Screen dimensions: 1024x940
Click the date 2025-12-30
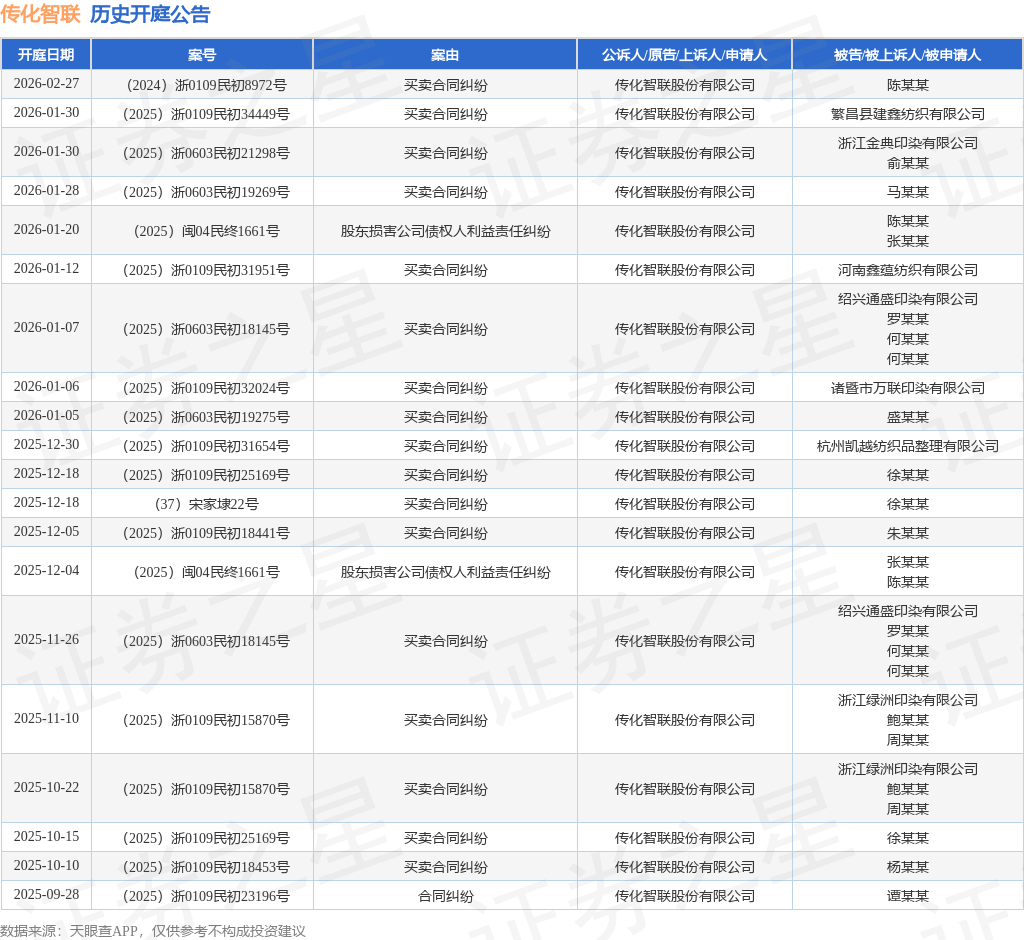pos(46,445)
